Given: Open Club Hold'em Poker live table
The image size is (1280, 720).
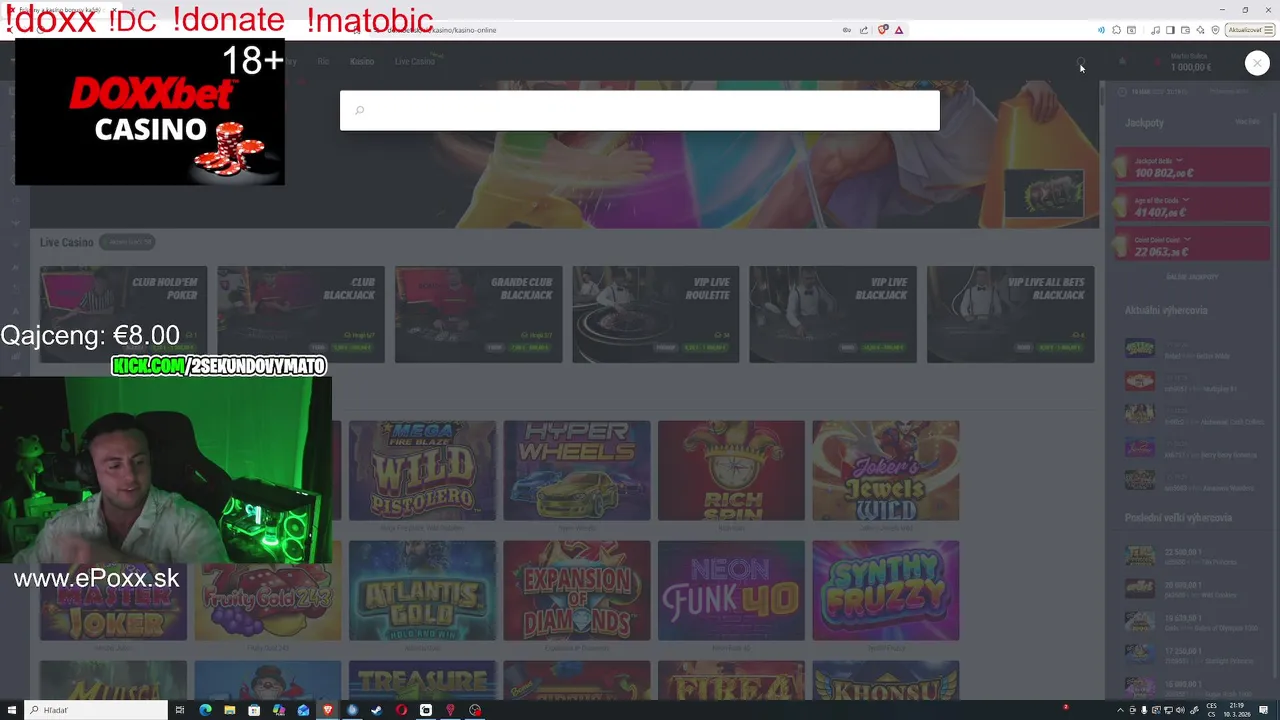Looking at the screenshot, I should coord(123,314).
